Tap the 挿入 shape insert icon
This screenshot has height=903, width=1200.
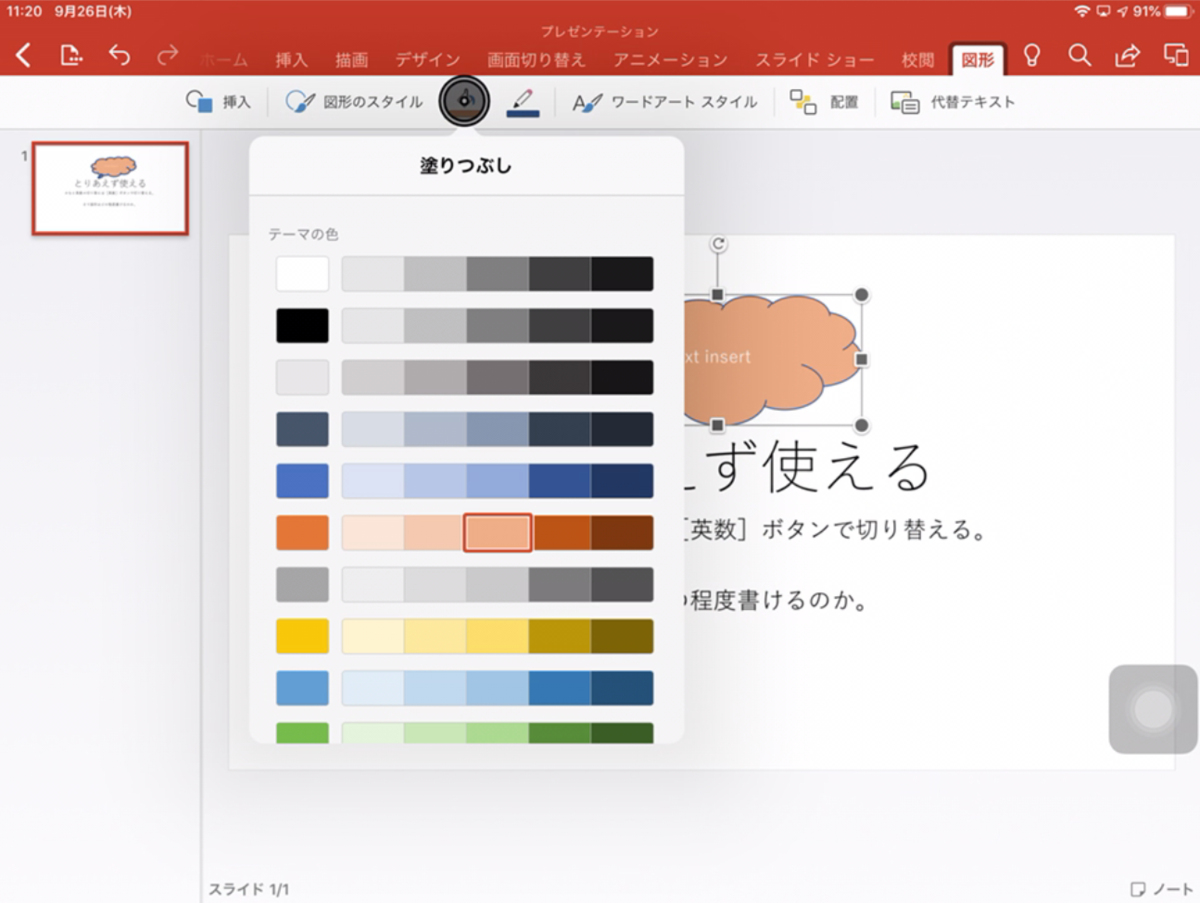coord(218,101)
